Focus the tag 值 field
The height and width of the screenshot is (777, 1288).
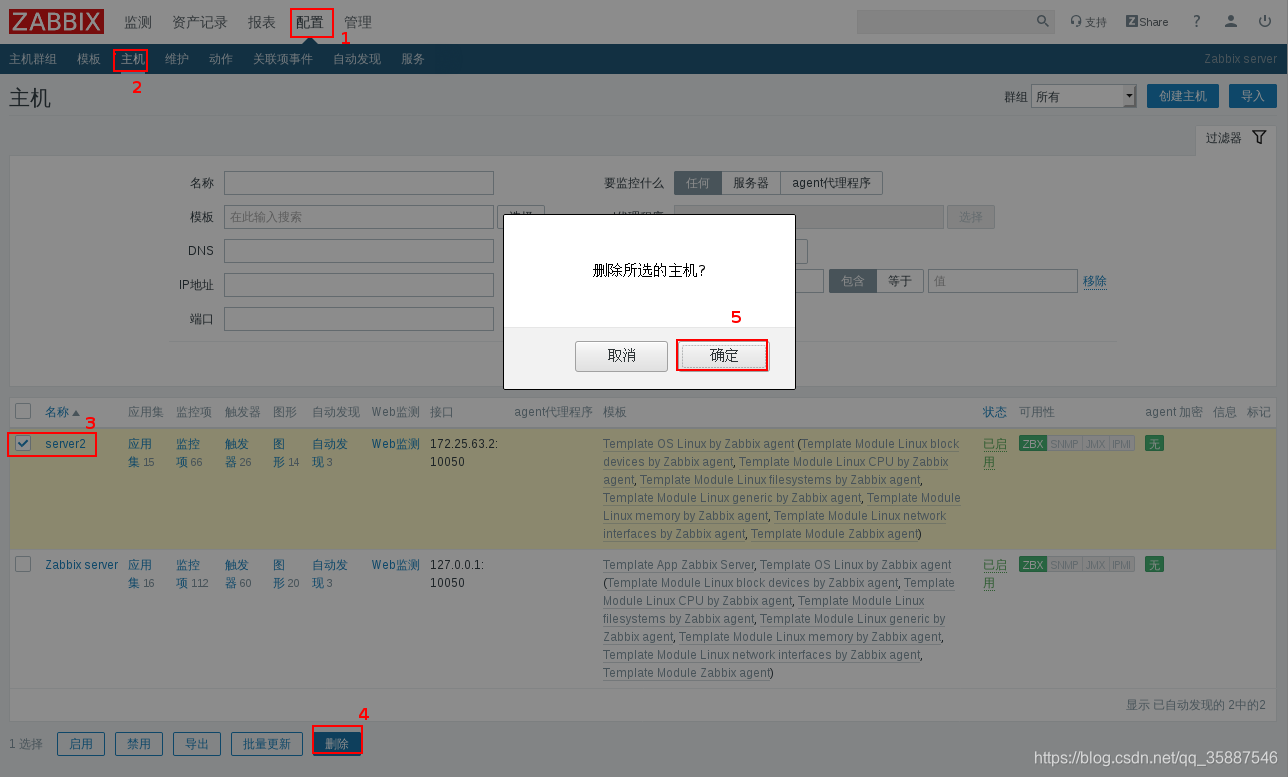click(1003, 281)
